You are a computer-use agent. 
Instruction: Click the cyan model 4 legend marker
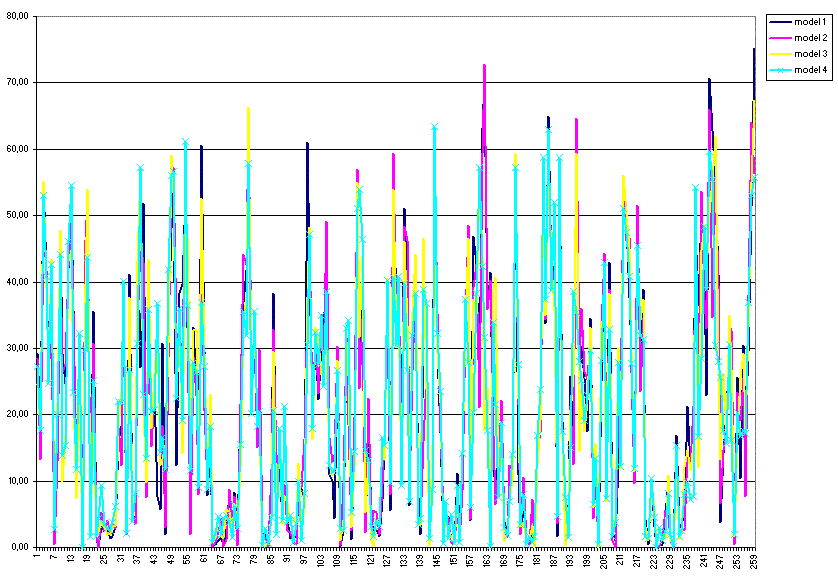point(781,69)
